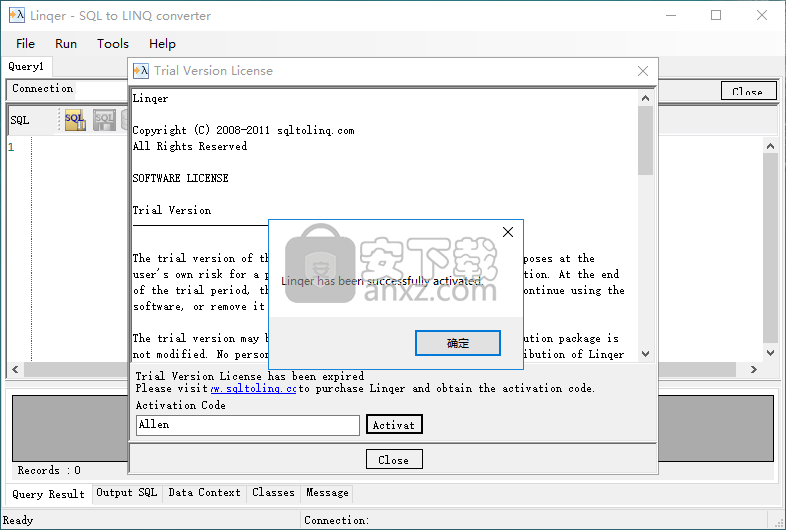Click line number 1 in SQL editor
Viewport: 786px width, 530px height.
coord(11,147)
